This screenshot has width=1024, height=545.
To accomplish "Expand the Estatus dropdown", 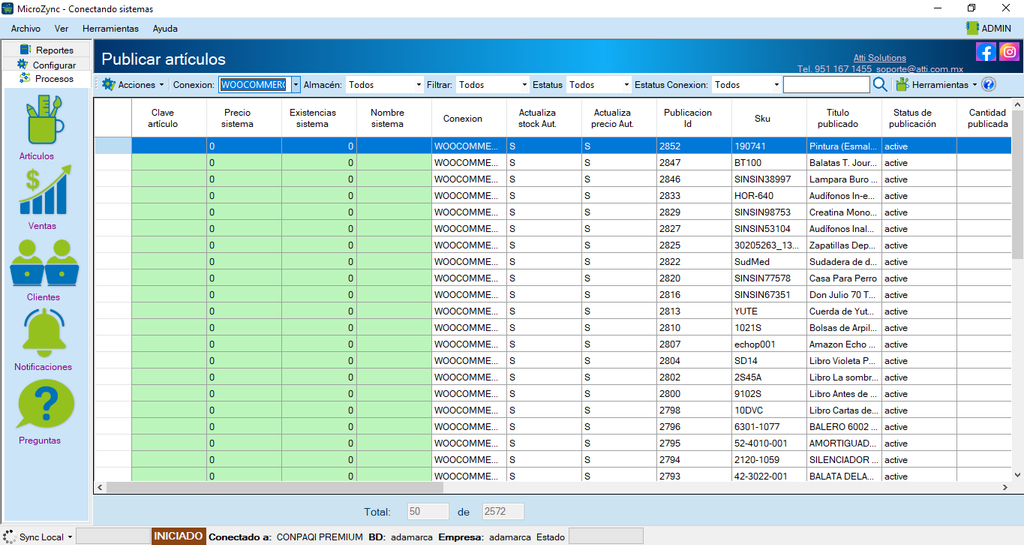I will coord(626,85).
